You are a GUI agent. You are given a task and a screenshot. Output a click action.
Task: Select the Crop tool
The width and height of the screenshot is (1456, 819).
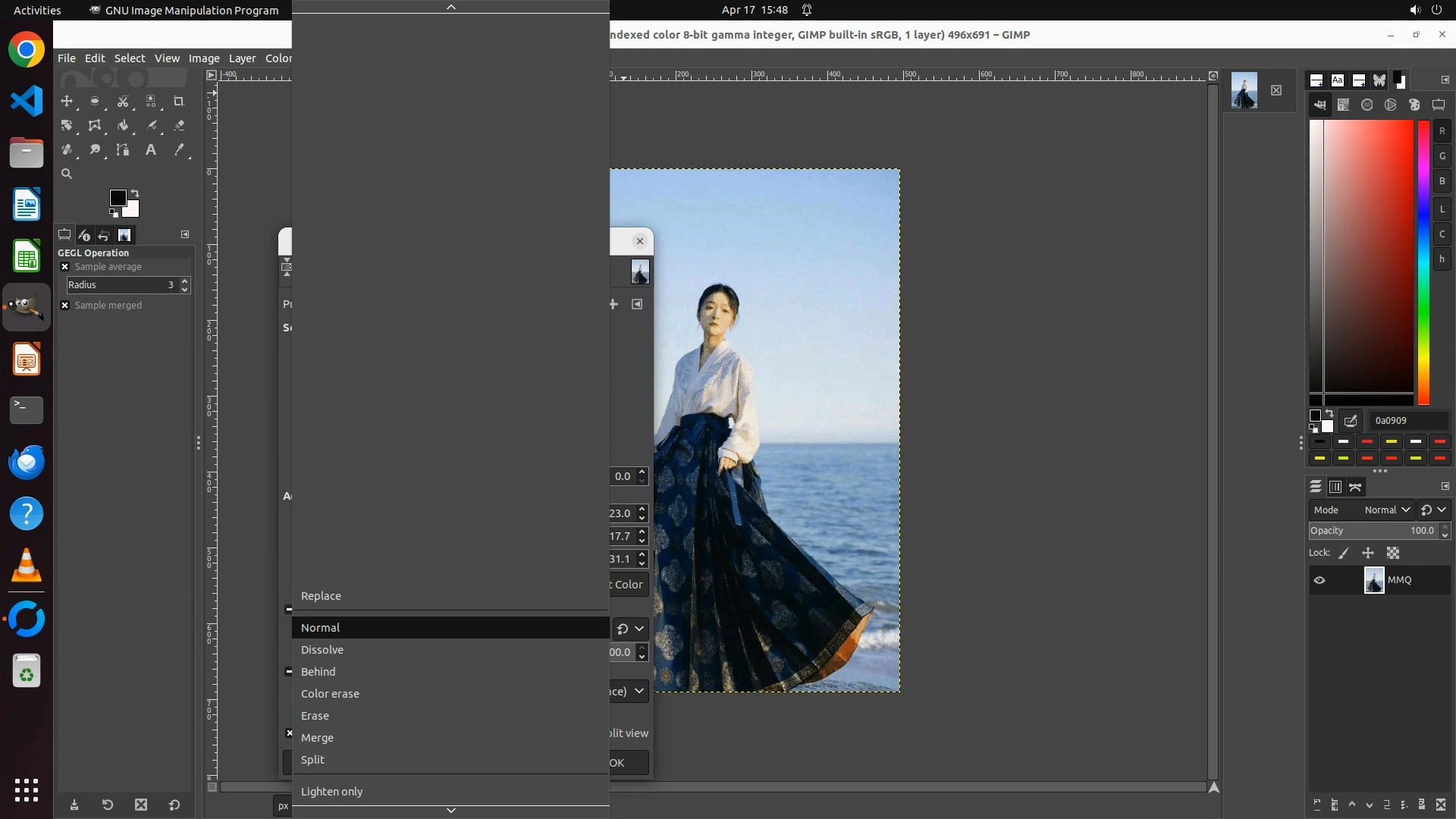(179, 101)
